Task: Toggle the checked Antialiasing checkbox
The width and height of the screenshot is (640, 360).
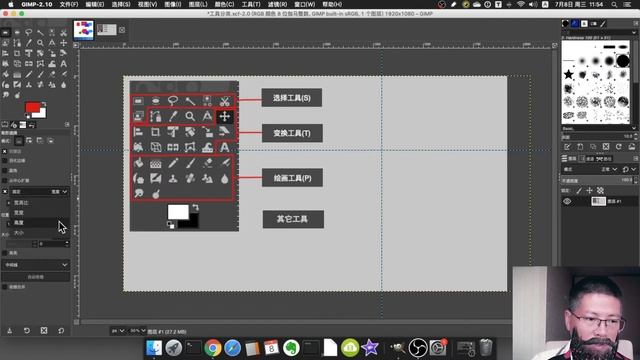Action: click(x=5, y=151)
